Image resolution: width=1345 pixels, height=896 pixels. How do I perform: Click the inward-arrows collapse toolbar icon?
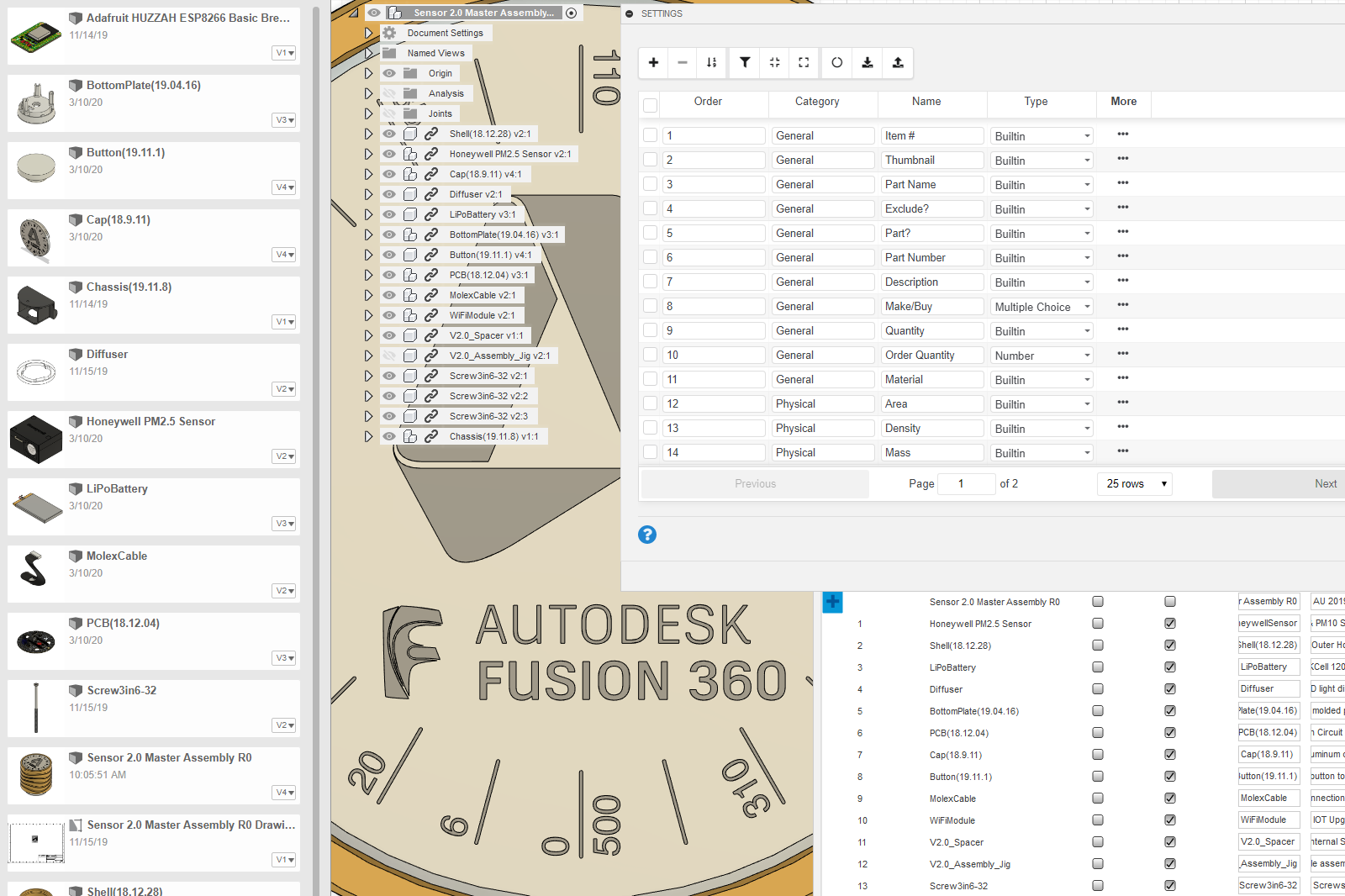[x=775, y=62]
